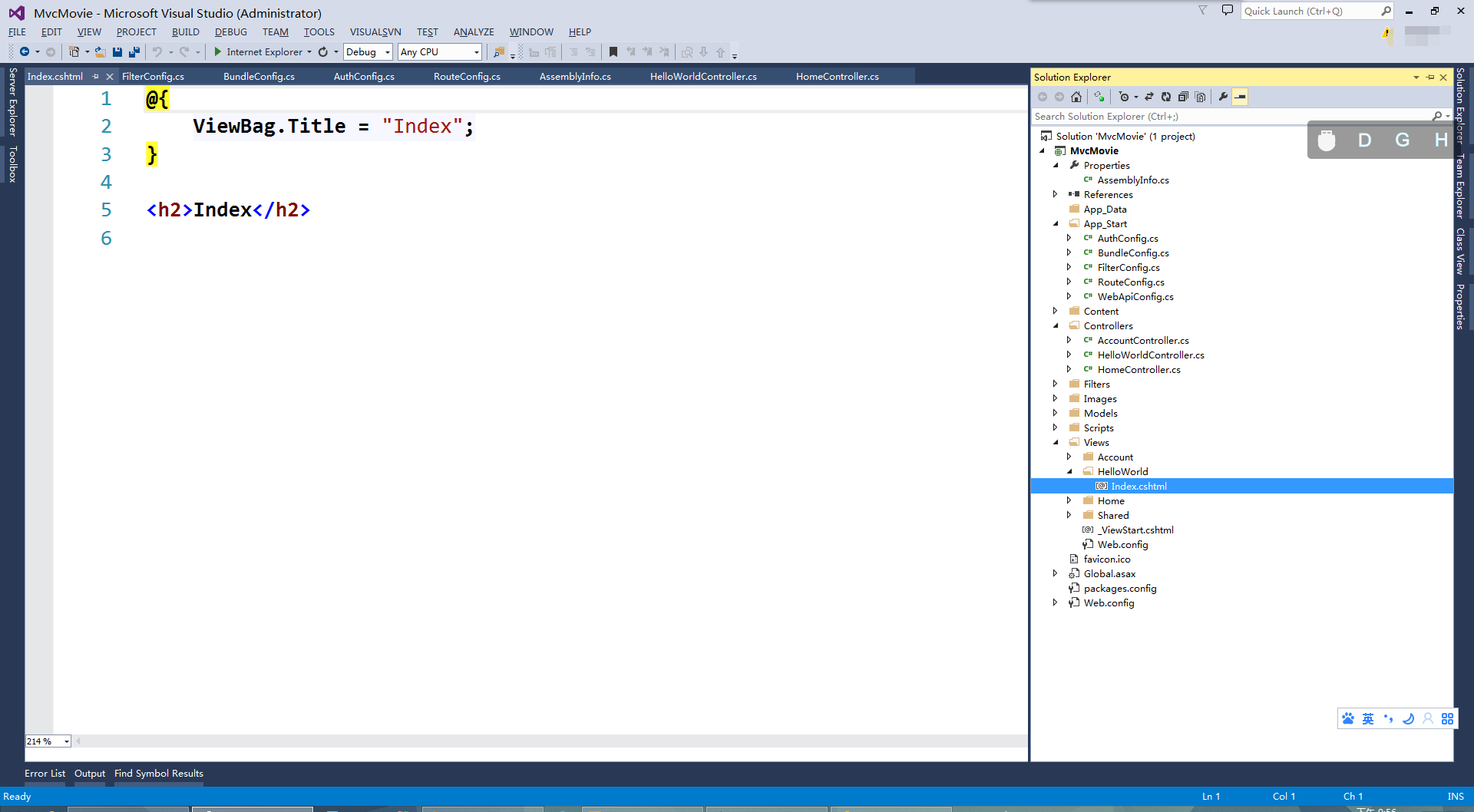
Task: Select HelloWorldController.cs in Solution Explorer
Action: [x=1151, y=355]
